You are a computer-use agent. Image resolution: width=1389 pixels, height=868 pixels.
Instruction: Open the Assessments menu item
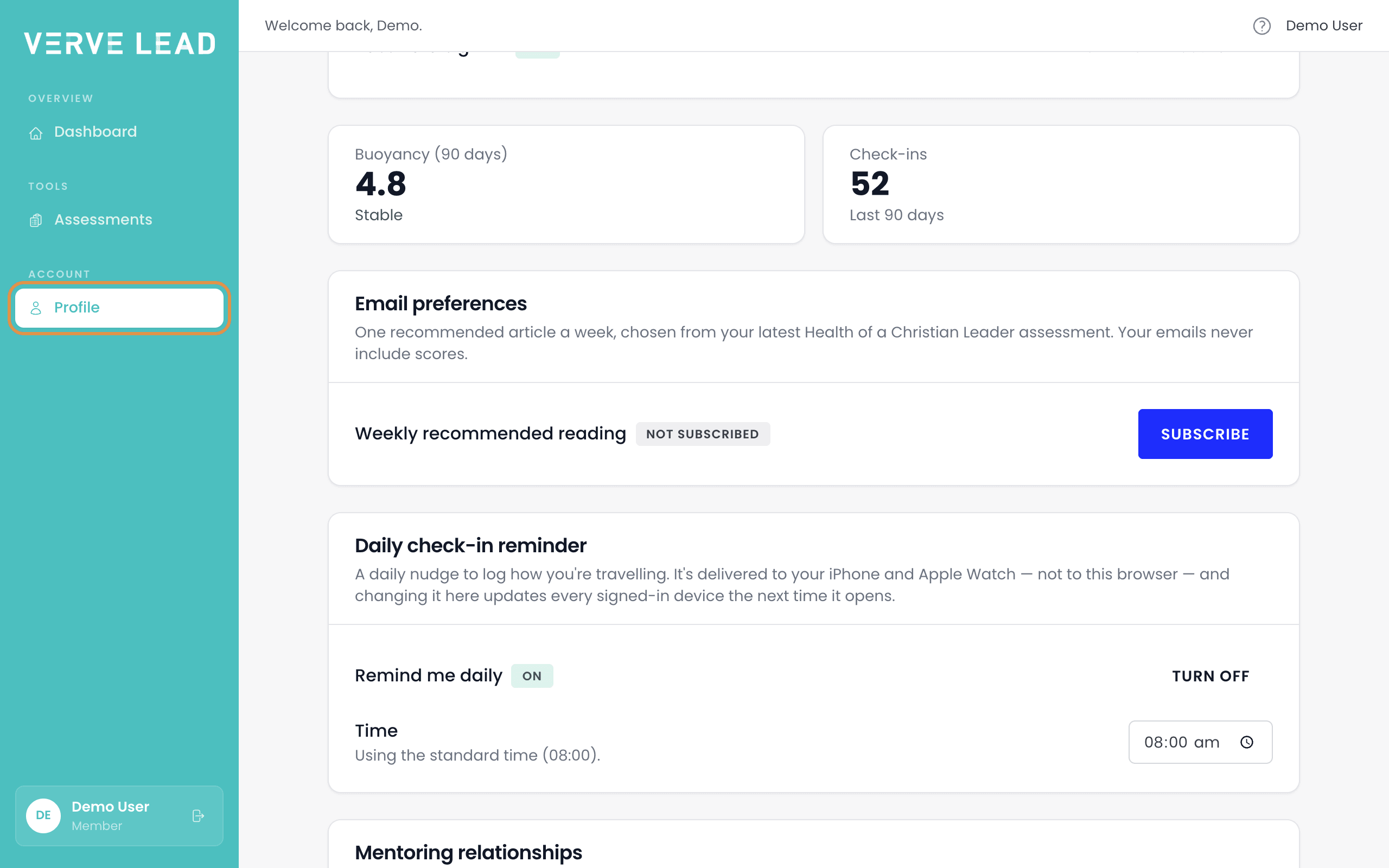pos(119,220)
